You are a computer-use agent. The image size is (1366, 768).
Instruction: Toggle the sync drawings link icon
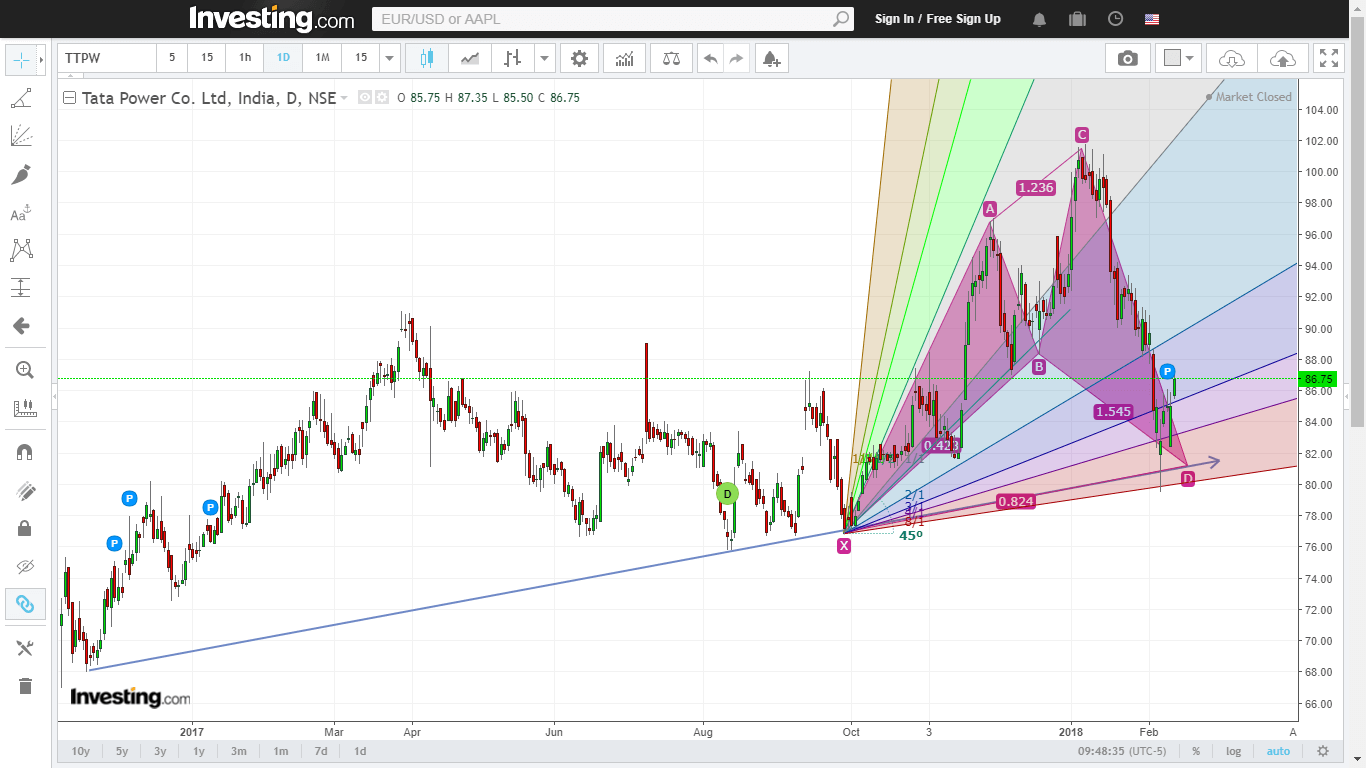click(x=25, y=604)
